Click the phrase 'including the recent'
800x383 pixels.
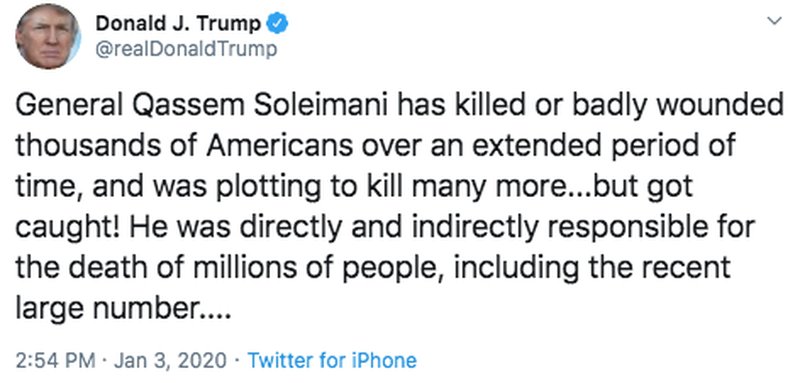592,267
